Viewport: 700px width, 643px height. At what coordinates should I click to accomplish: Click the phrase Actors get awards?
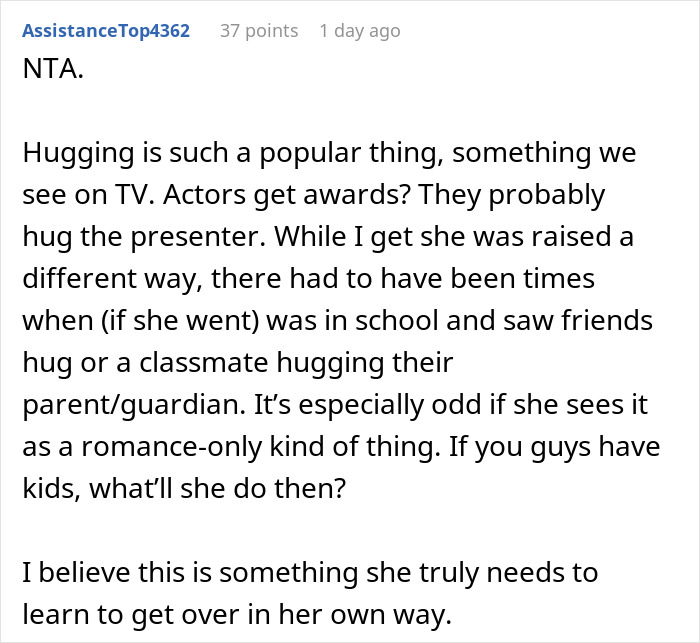[287, 195]
